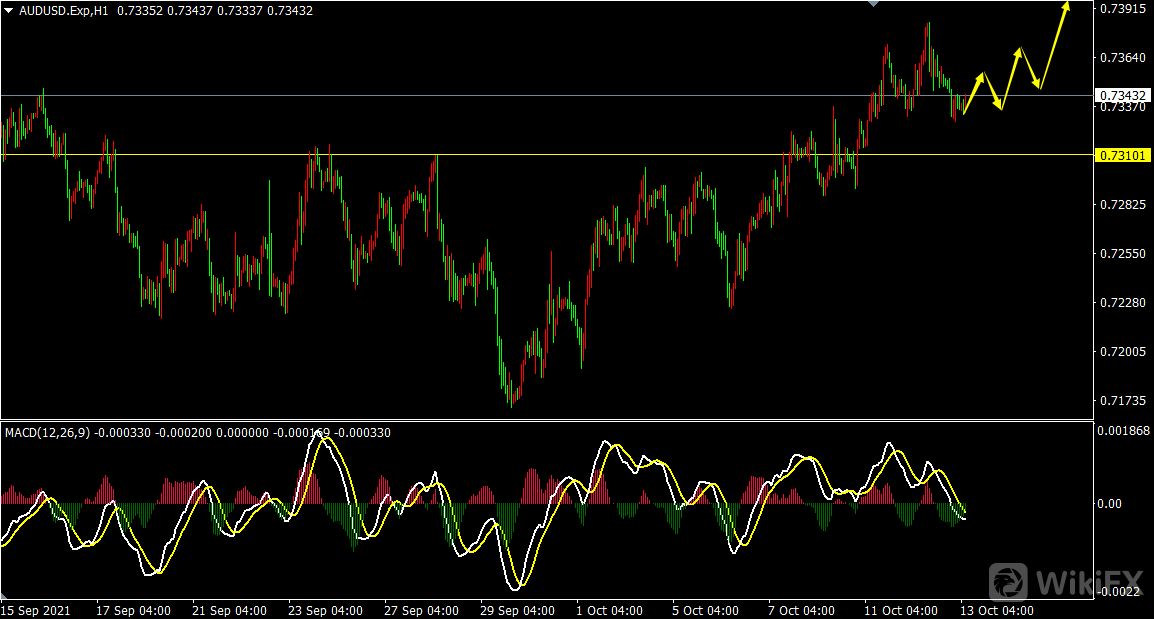This screenshot has height=619, width=1154.
Task: Click the 15 Sep 2021 time axis label
Action: [36, 610]
